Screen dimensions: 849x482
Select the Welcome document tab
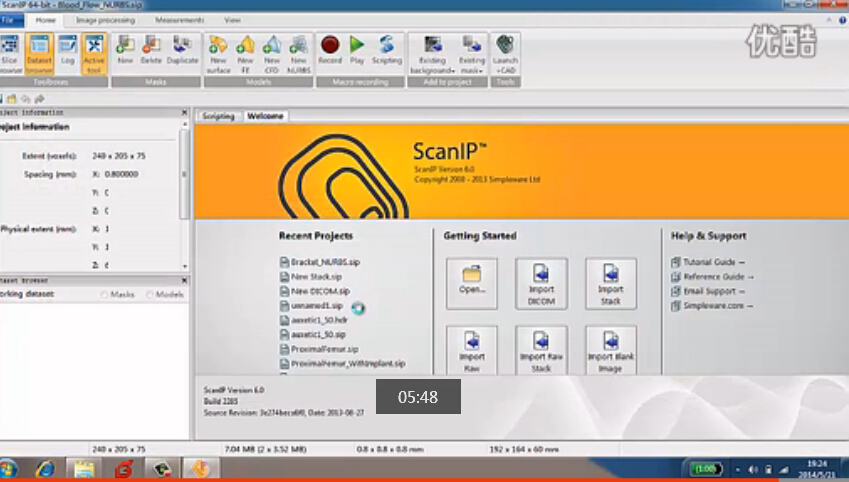265,116
